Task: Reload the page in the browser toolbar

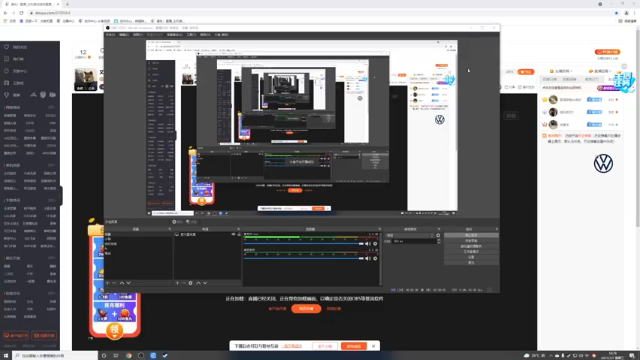Action: [21, 13]
